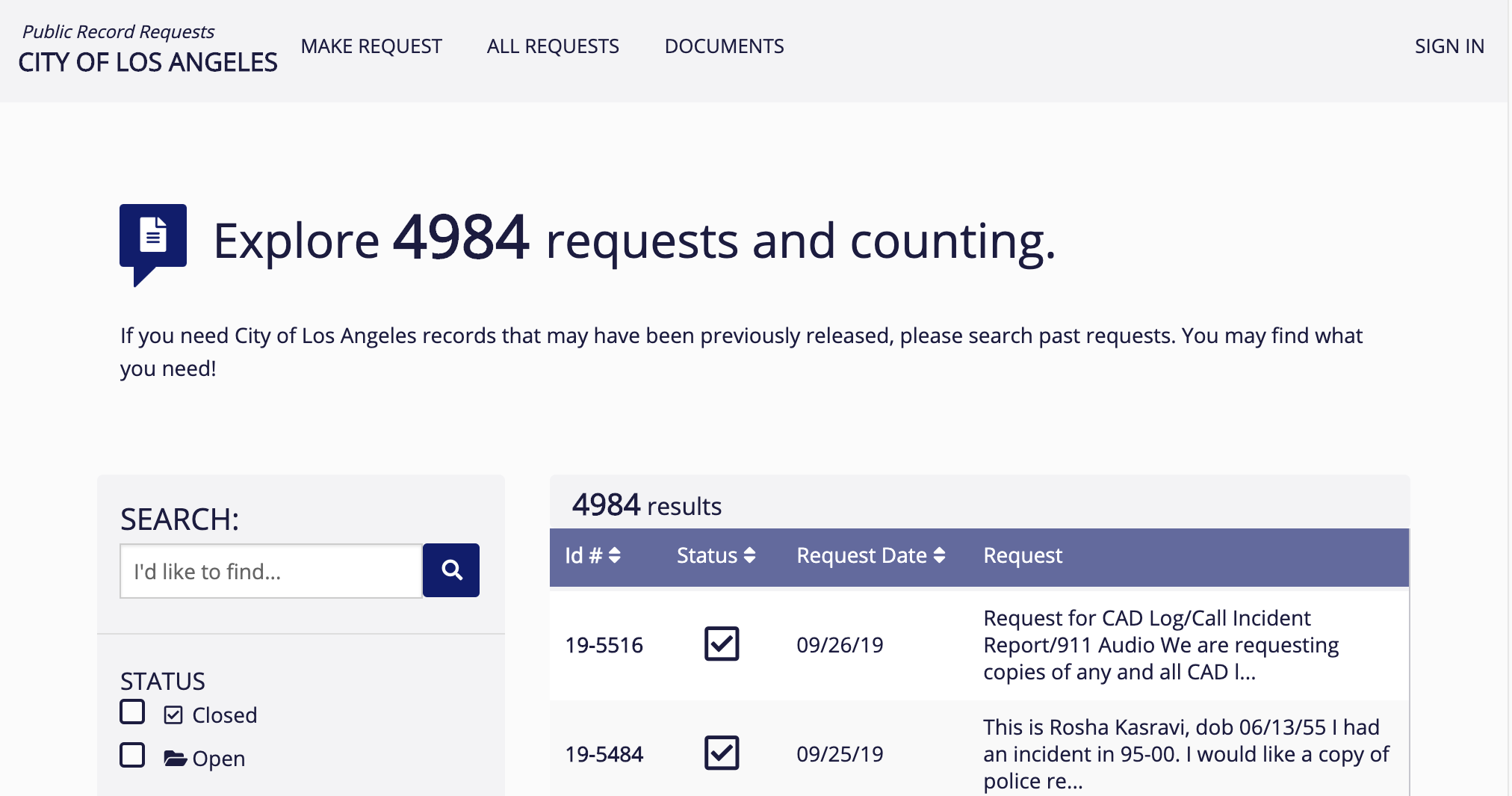Click request date 09/26/19
The width and height of the screenshot is (1512, 796).
pyautogui.click(x=840, y=645)
